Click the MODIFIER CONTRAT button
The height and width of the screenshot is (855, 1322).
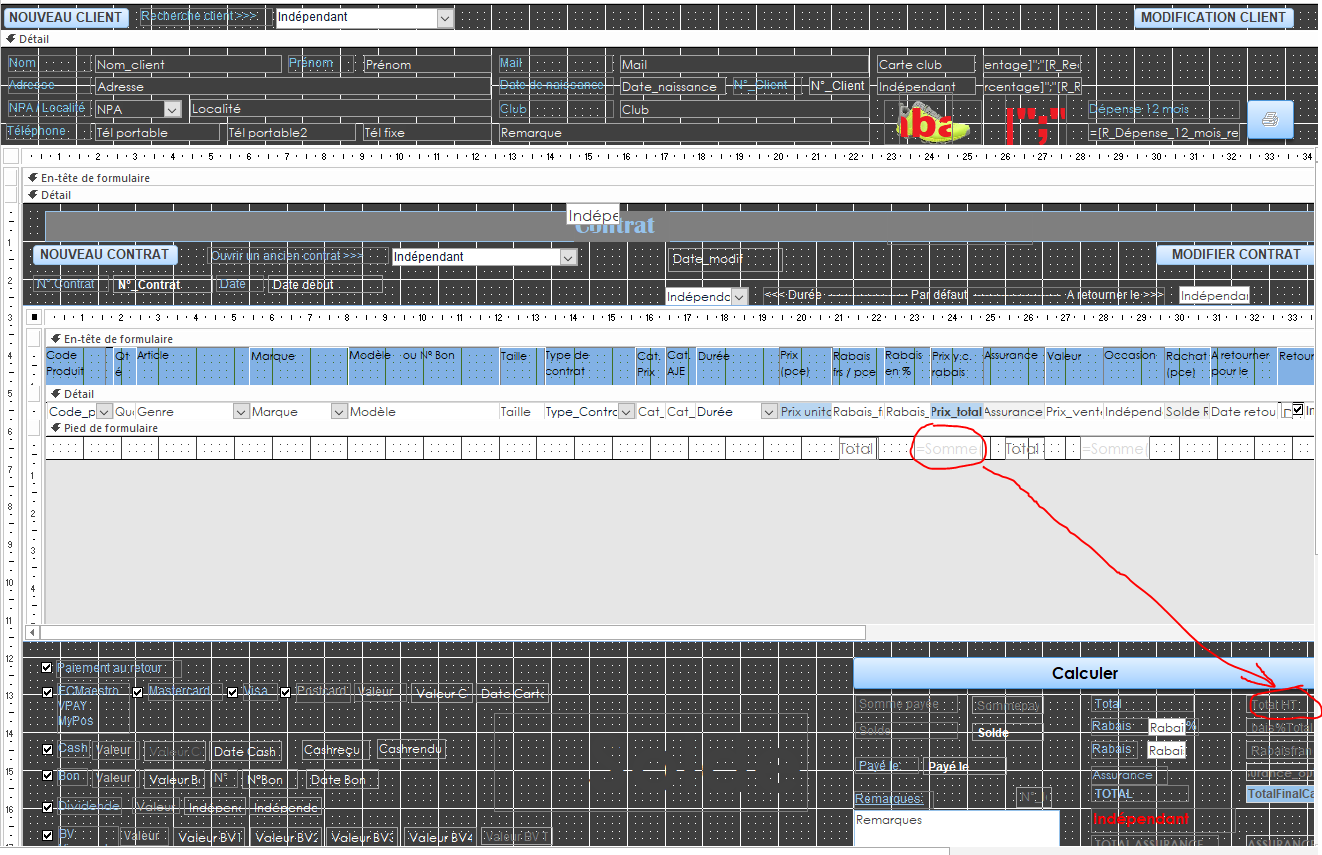[x=1236, y=255]
